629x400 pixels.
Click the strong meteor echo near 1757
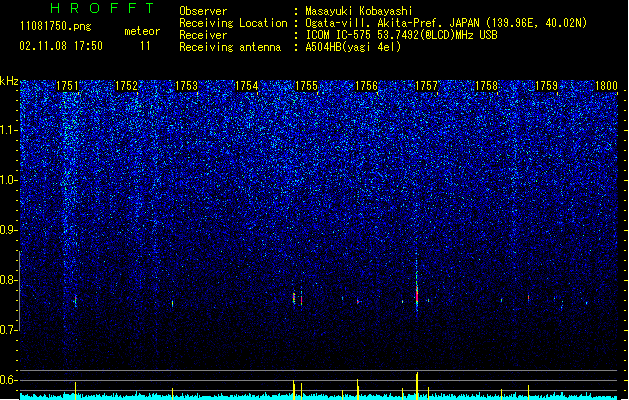[x=417, y=295]
